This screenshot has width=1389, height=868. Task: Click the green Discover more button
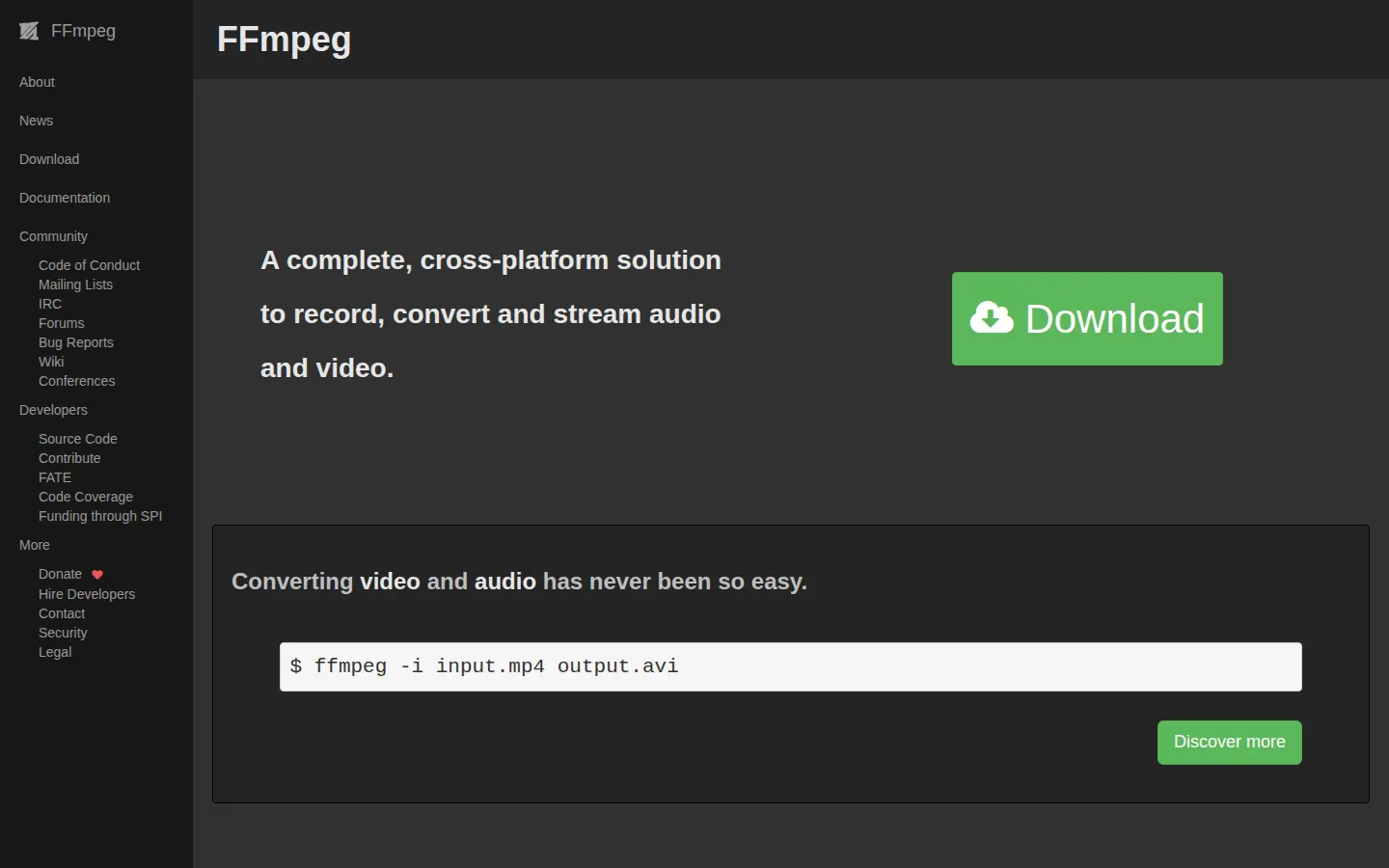click(x=1229, y=743)
